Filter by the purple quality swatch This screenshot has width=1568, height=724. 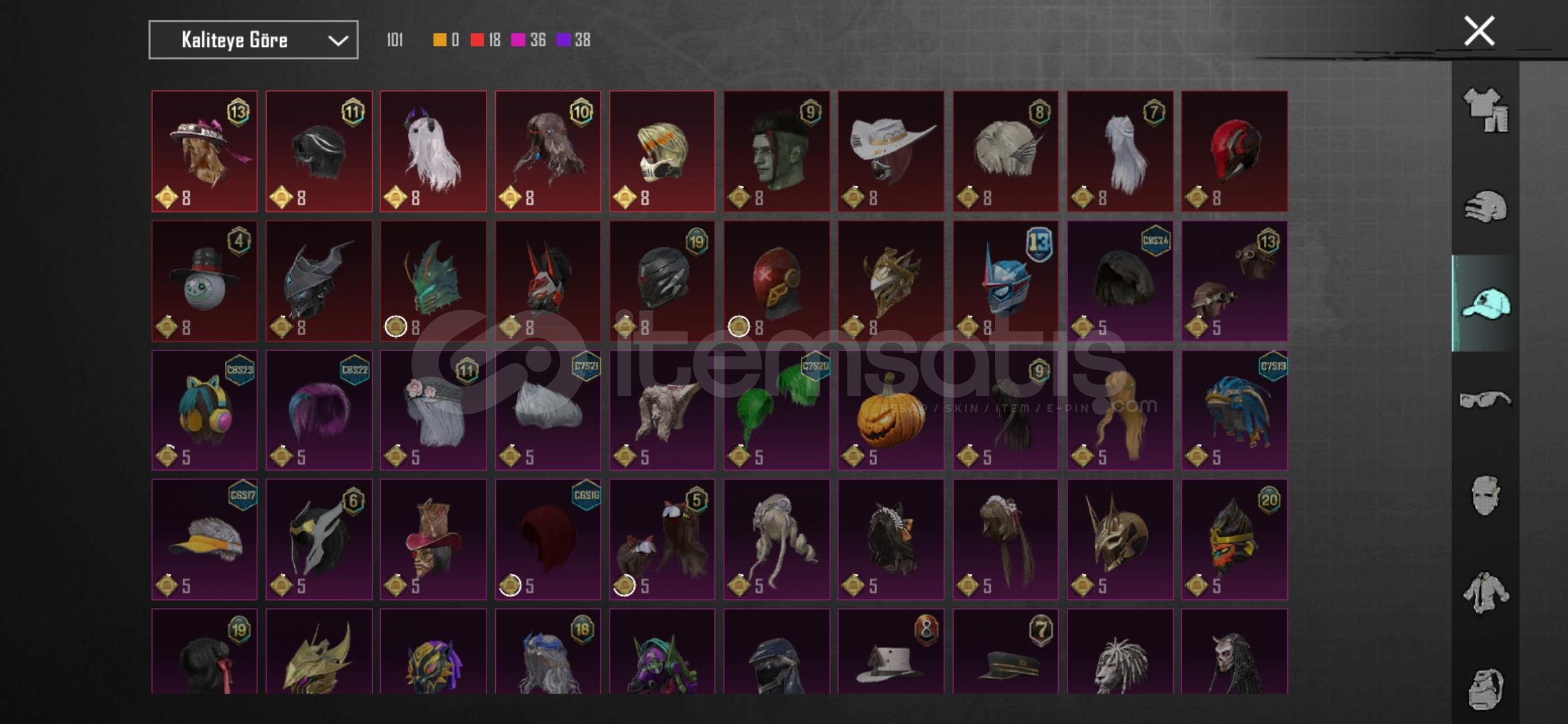[574, 40]
